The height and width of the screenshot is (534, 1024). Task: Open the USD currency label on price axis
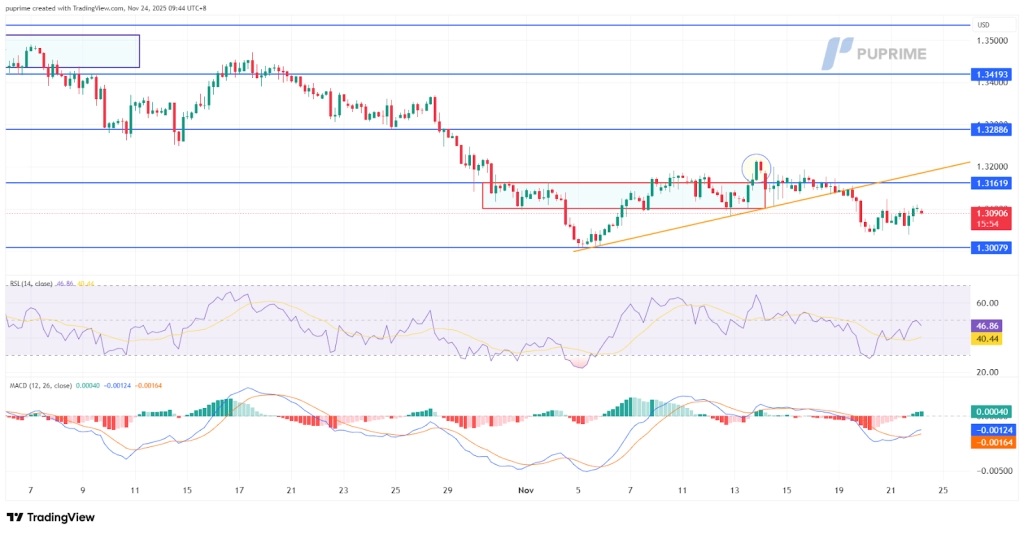982,25
